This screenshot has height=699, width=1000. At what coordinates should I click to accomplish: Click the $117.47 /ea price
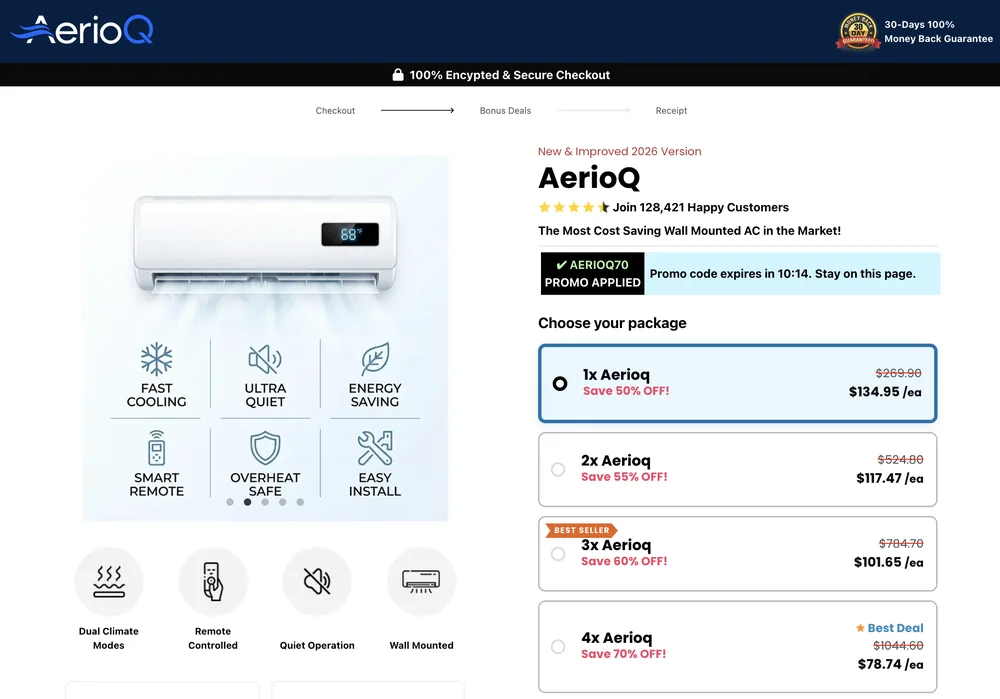point(890,478)
